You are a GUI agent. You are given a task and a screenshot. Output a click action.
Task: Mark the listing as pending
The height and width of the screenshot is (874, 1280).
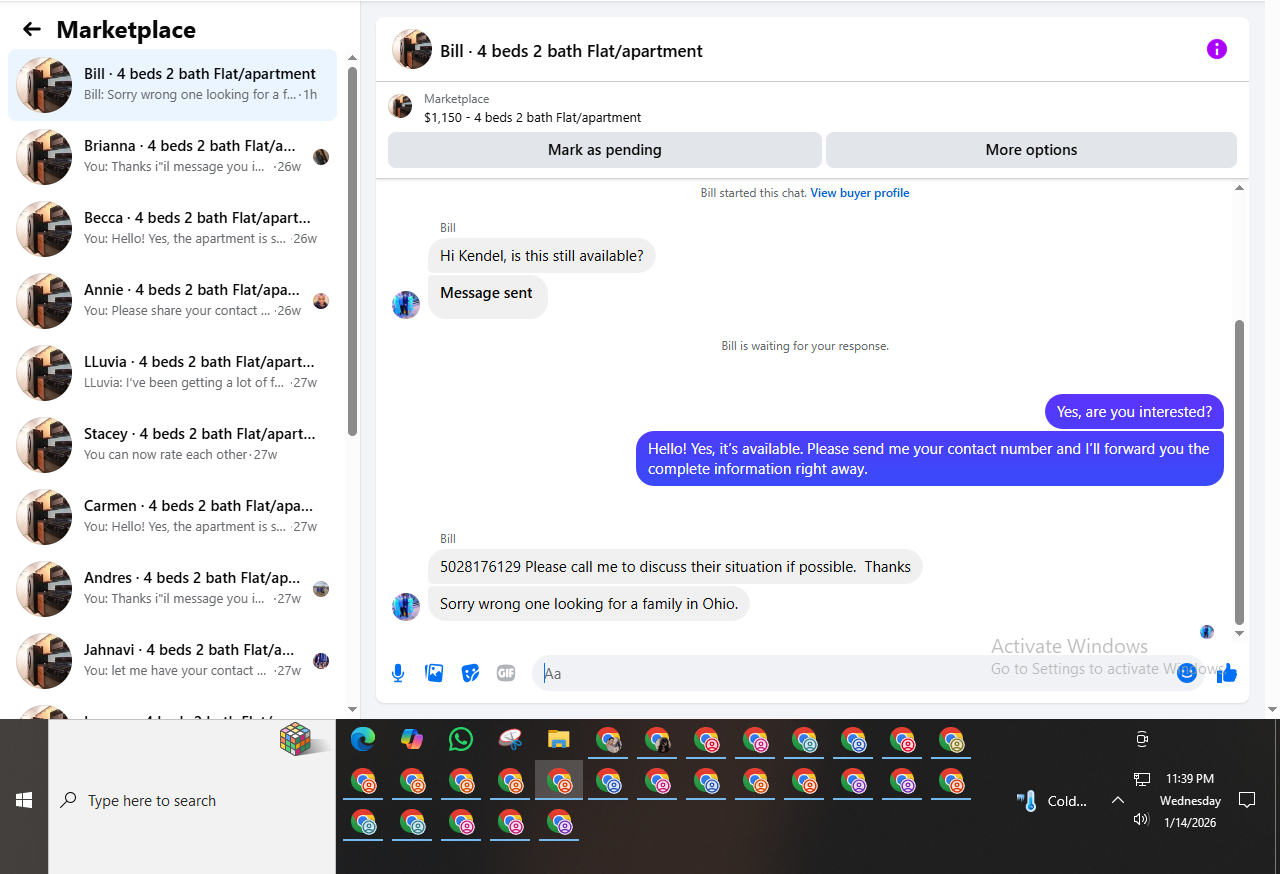point(604,150)
